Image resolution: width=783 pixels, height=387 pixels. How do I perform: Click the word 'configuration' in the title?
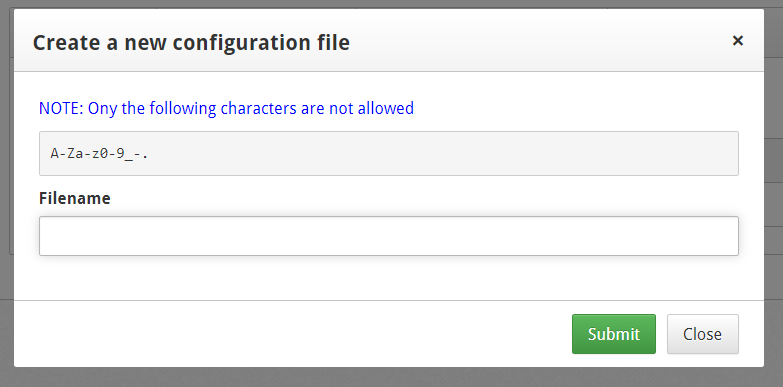pos(237,43)
